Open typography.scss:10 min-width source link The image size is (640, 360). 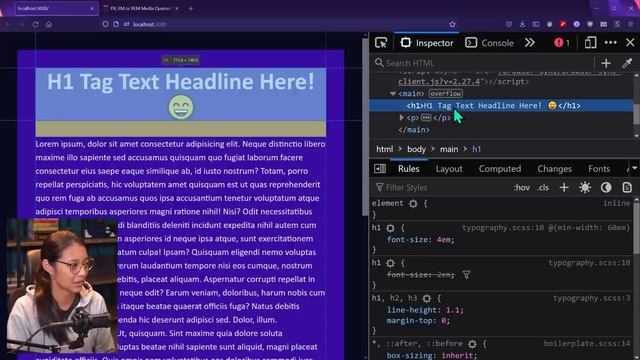[x=546, y=228]
